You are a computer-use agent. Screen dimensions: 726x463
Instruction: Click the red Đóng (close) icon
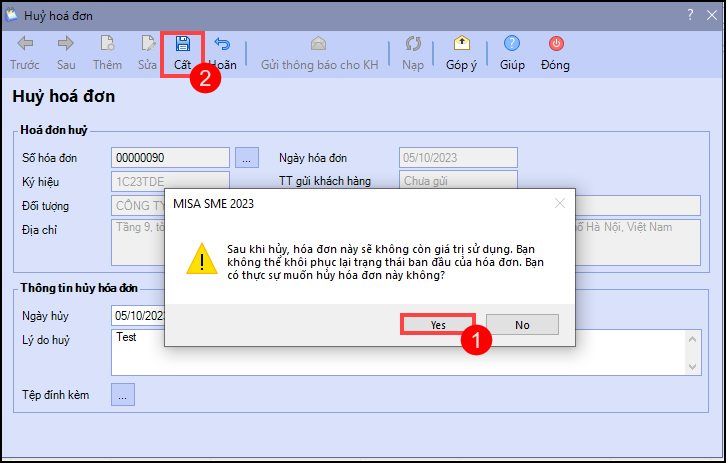click(x=555, y=44)
